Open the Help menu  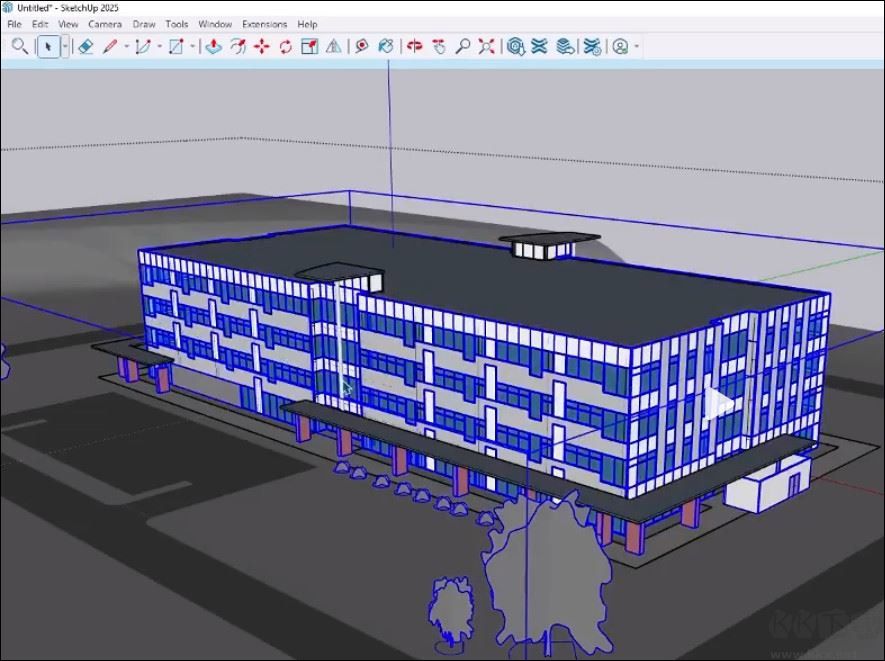pyautogui.click(x=307, y=24)
